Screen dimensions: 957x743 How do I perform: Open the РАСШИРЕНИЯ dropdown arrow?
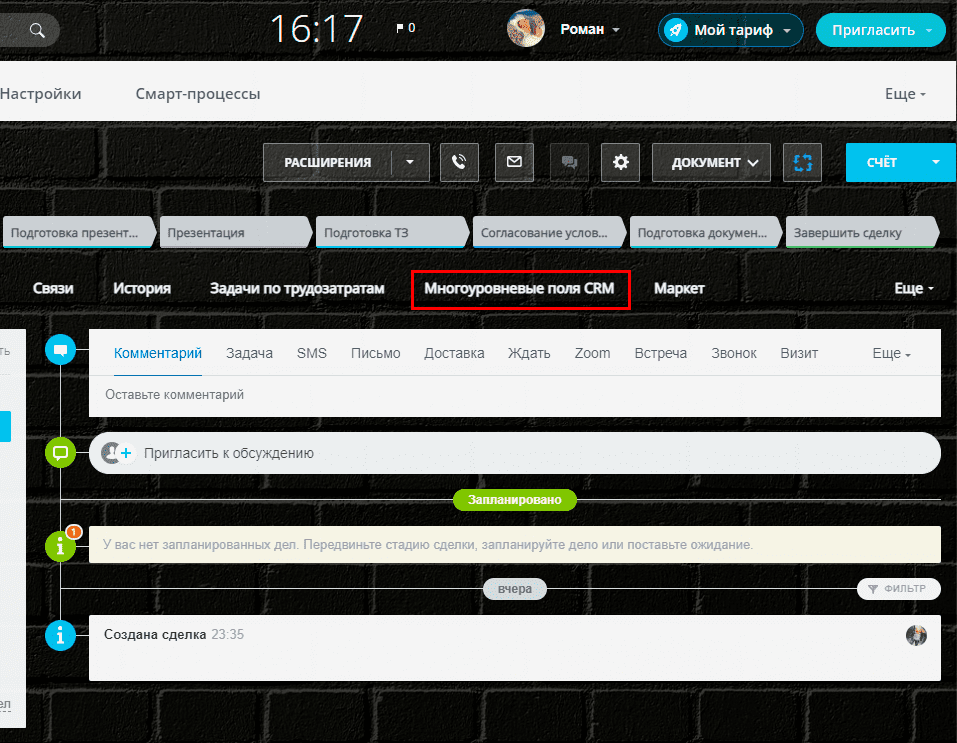click(410, 162)
